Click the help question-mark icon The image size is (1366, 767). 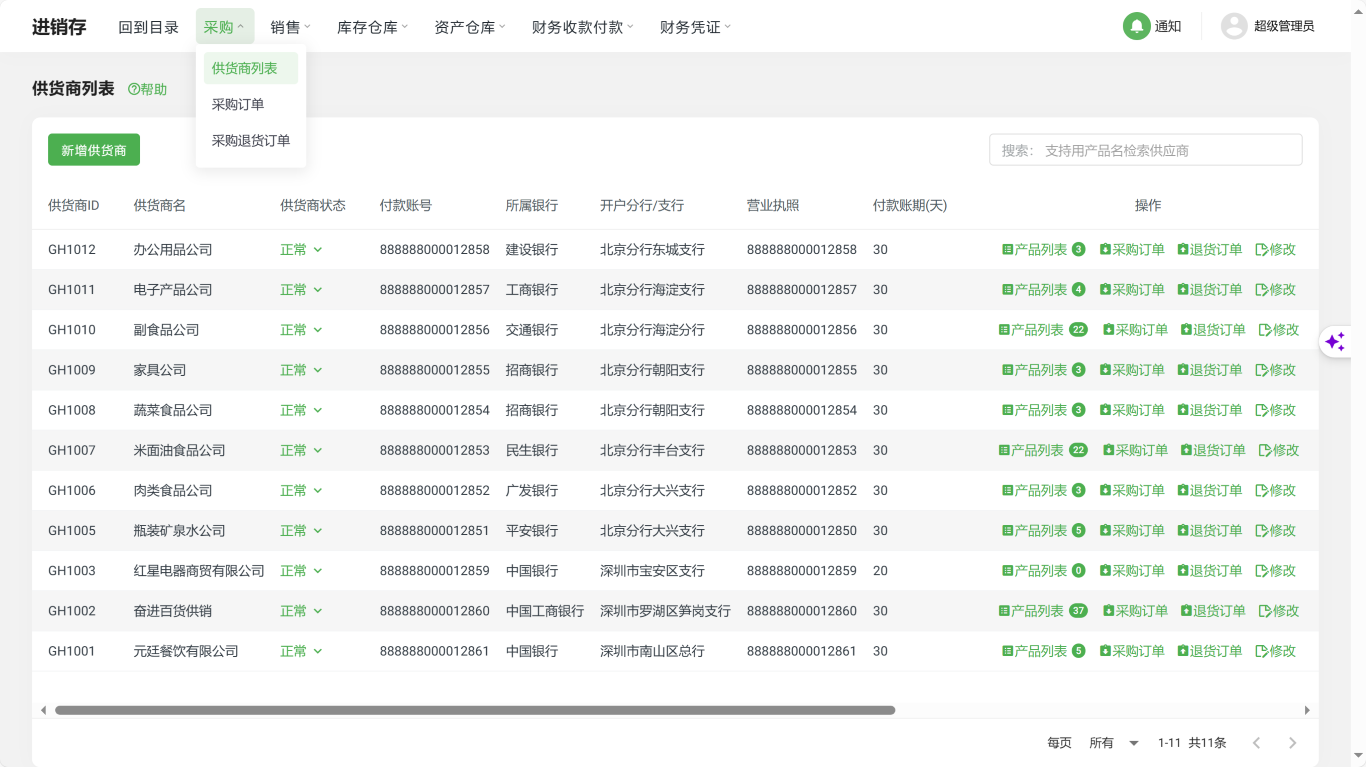[x=134, y=89]
